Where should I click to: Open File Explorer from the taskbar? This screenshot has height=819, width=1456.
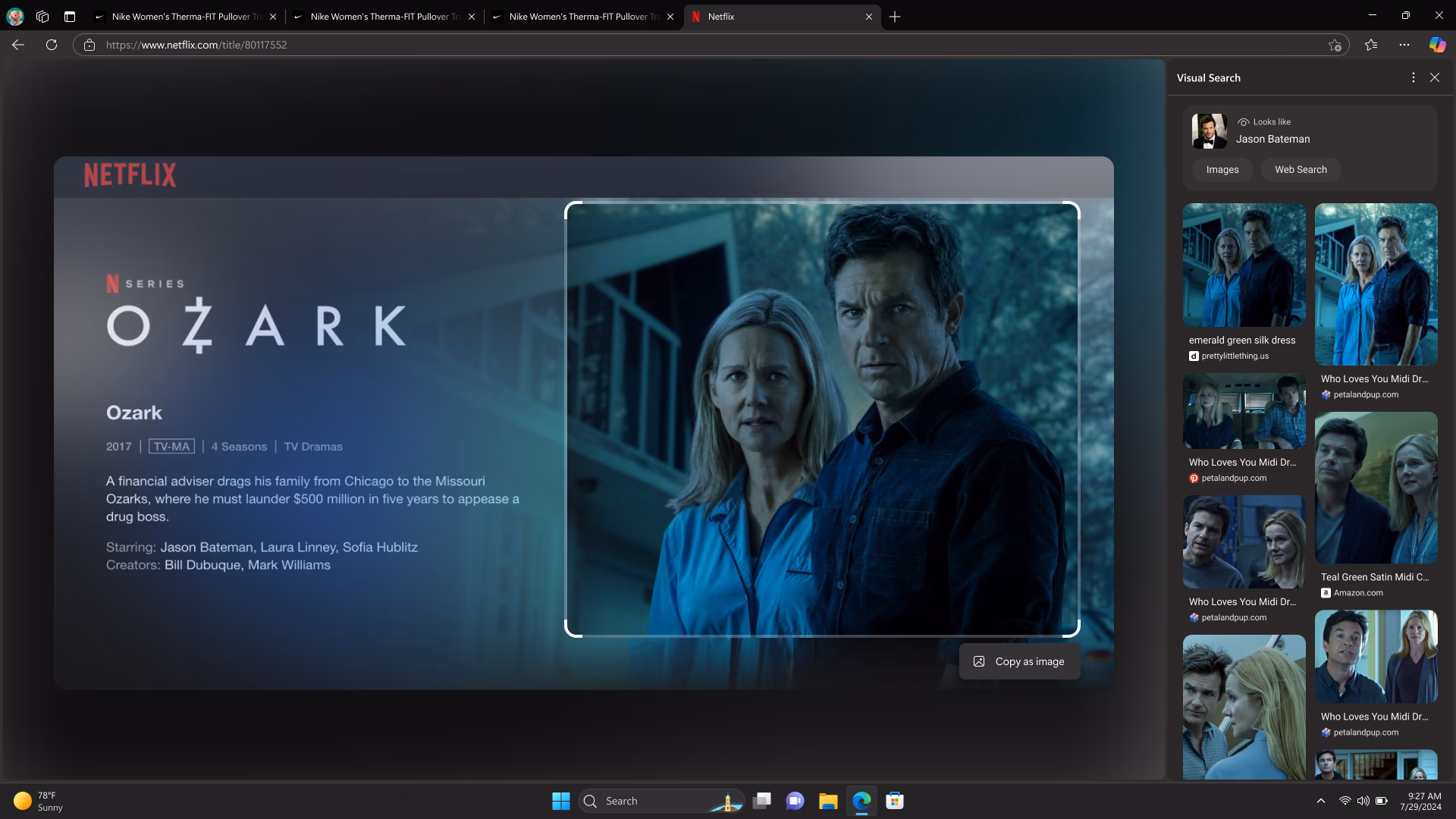[827, 801]
